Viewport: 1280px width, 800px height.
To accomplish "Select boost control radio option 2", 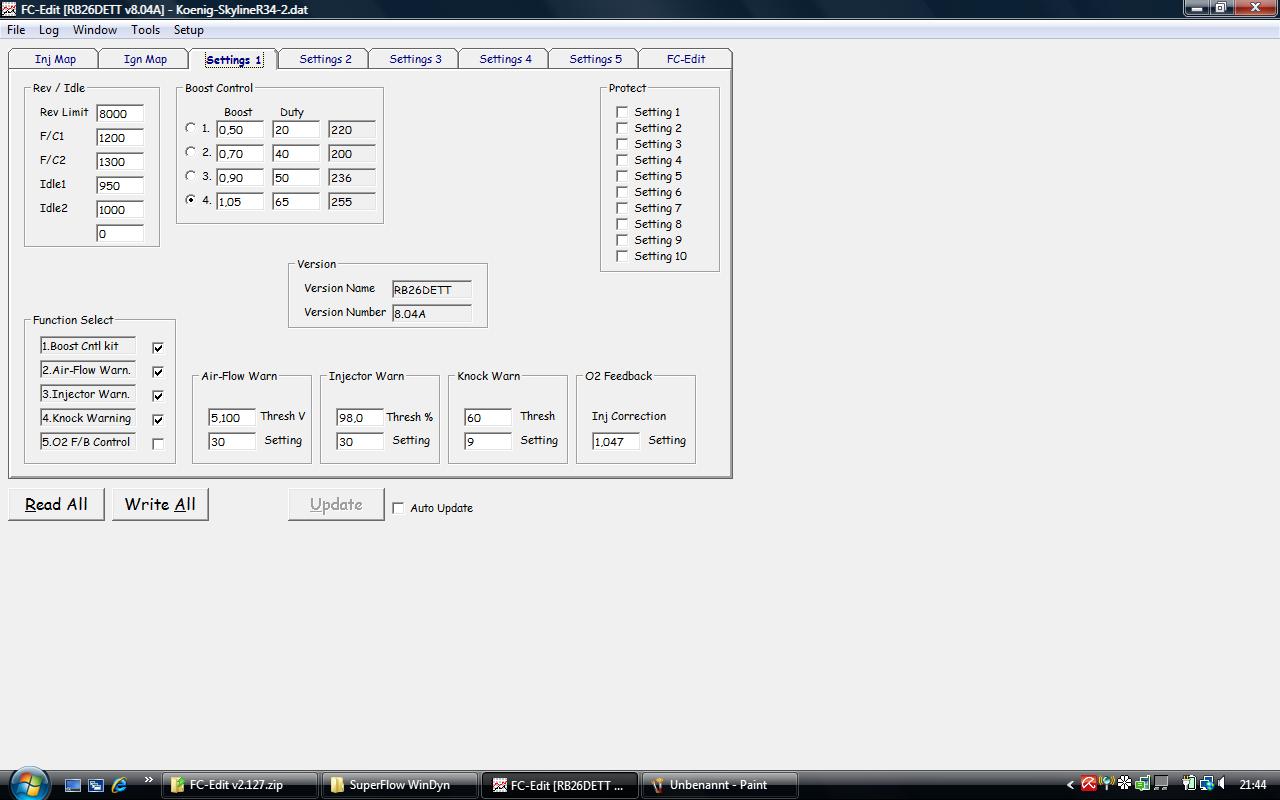I will pyautogui.click(x=191, y=152).
